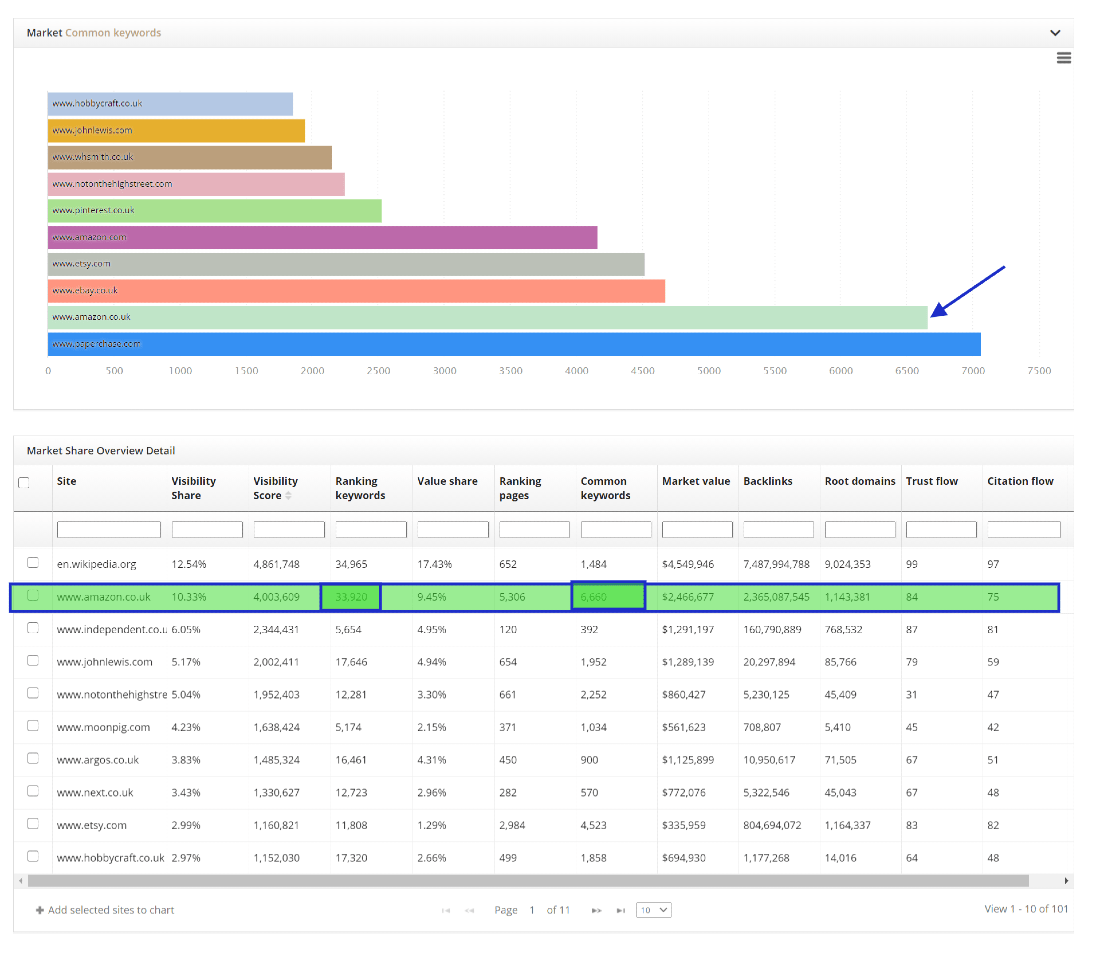This screenshot has width=1100, height=957.
Task: Sort by the Market value column header
Action: point(696,481)
